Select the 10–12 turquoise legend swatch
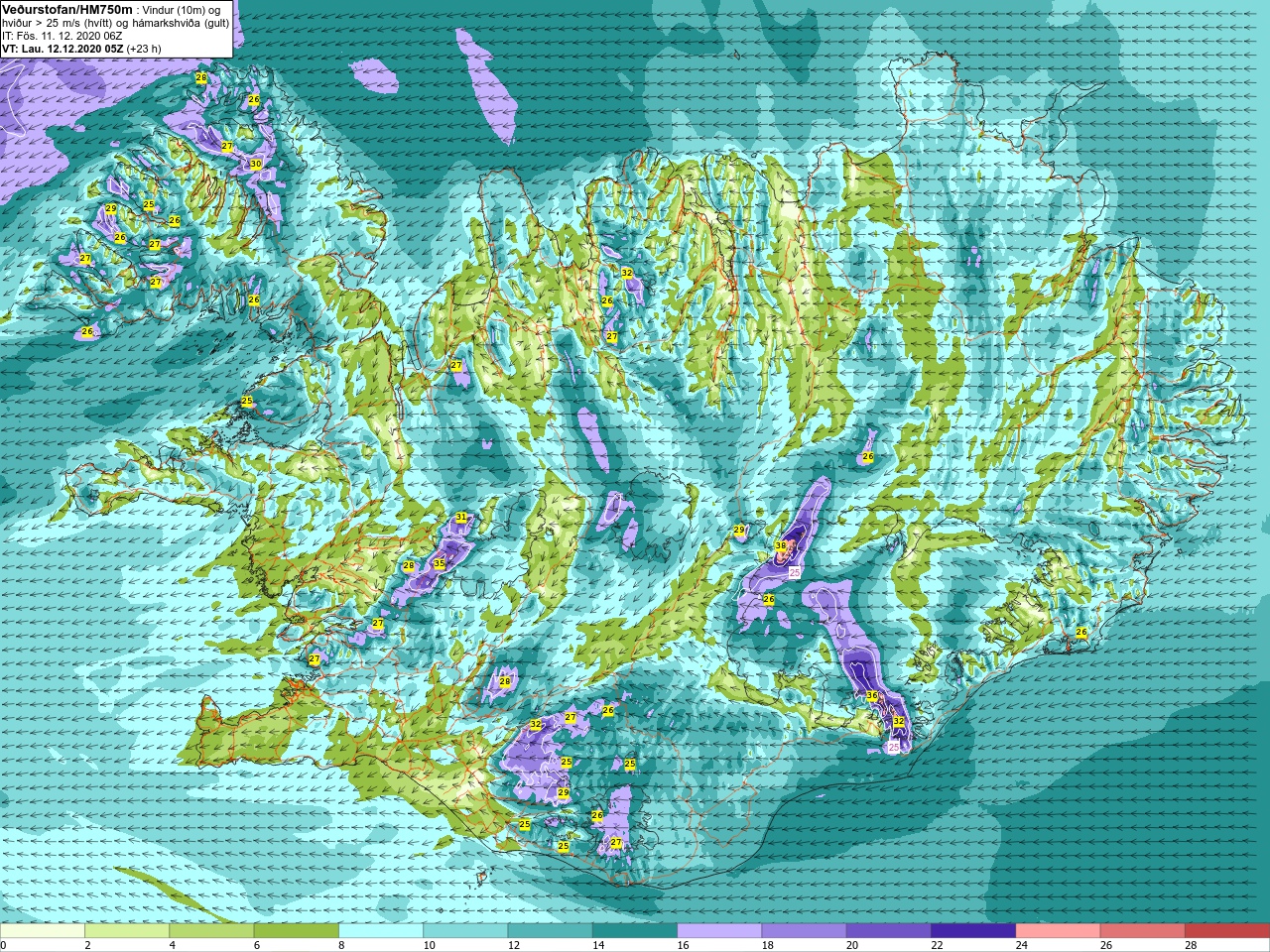Screen dimensions: 1270x952 (x=465, y=930)
